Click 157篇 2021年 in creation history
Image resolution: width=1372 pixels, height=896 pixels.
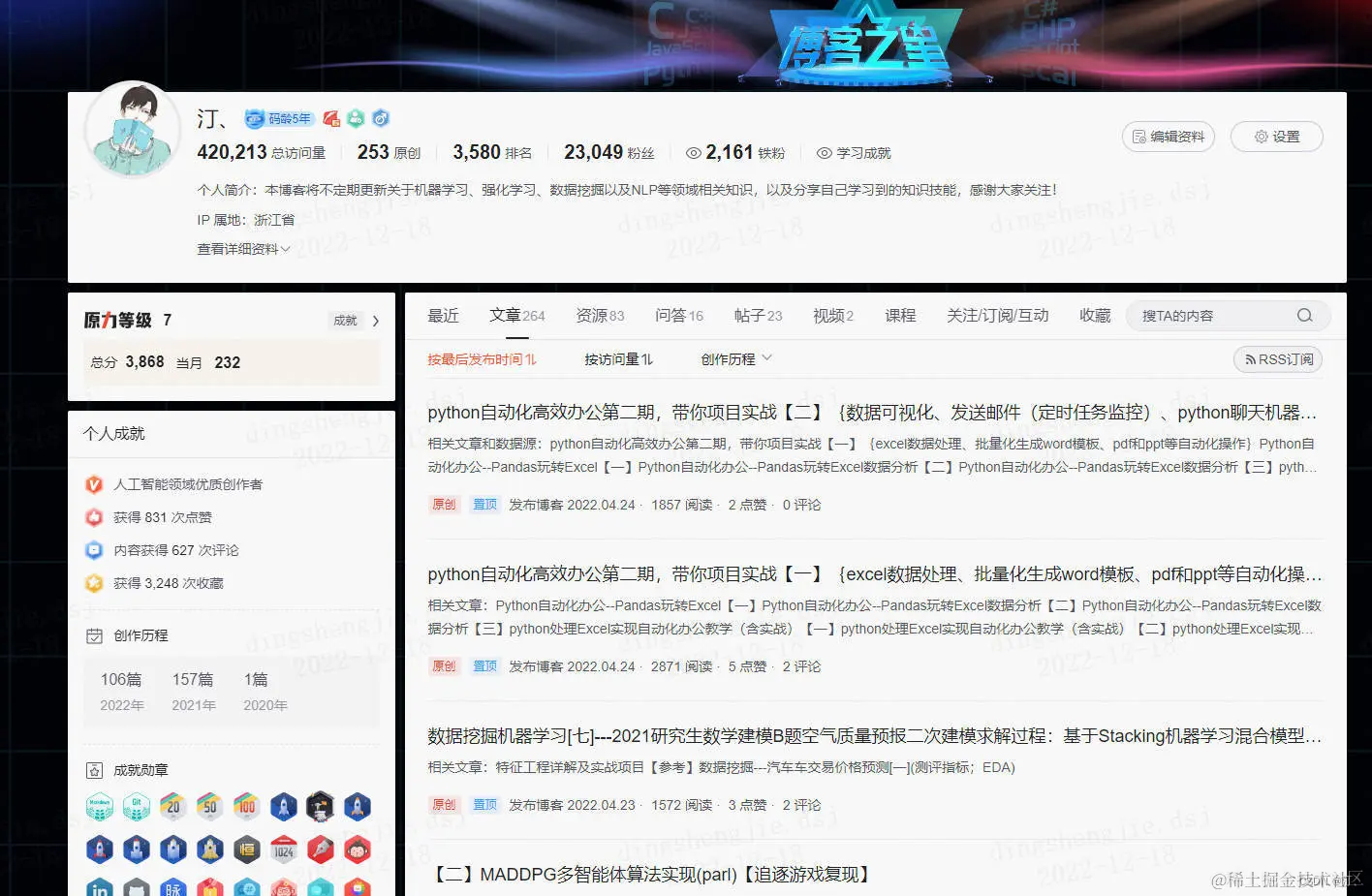click(194, 692)
